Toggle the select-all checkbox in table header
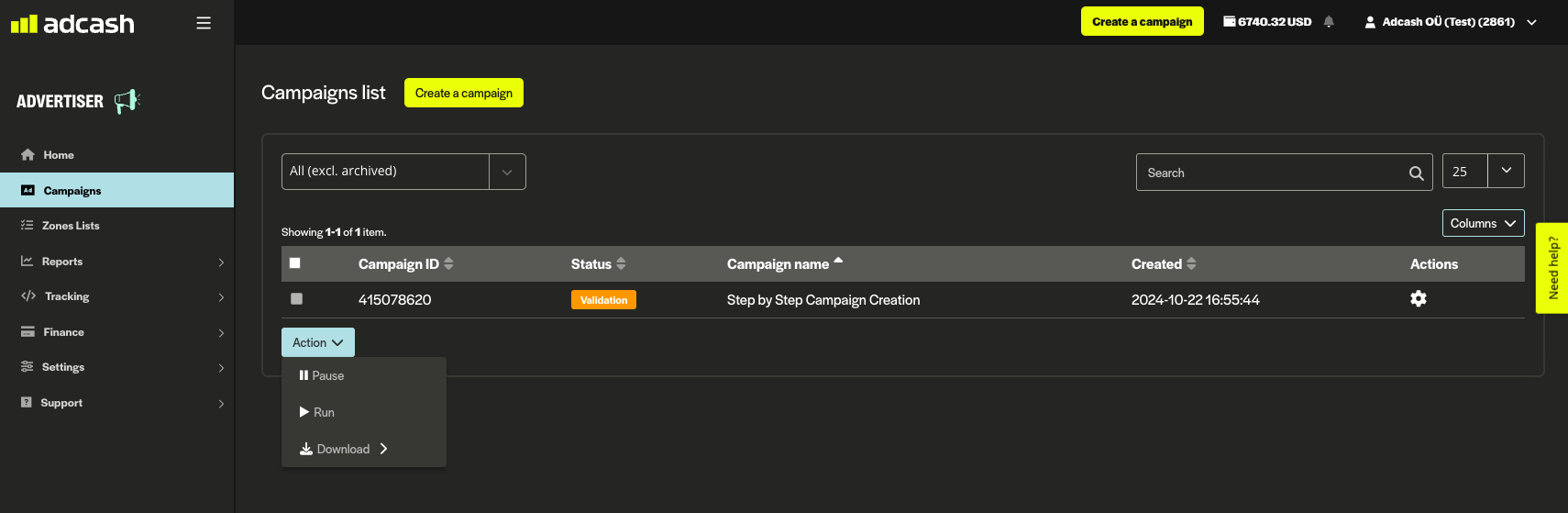Image resolution: width=1568 pixels, height=513 pixels. (295, 263)
